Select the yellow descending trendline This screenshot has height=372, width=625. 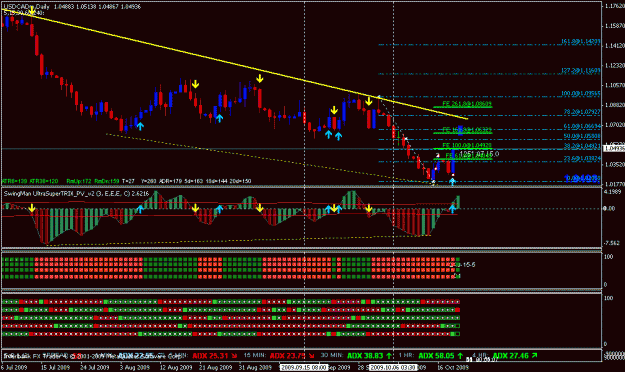tap(234, 64)
